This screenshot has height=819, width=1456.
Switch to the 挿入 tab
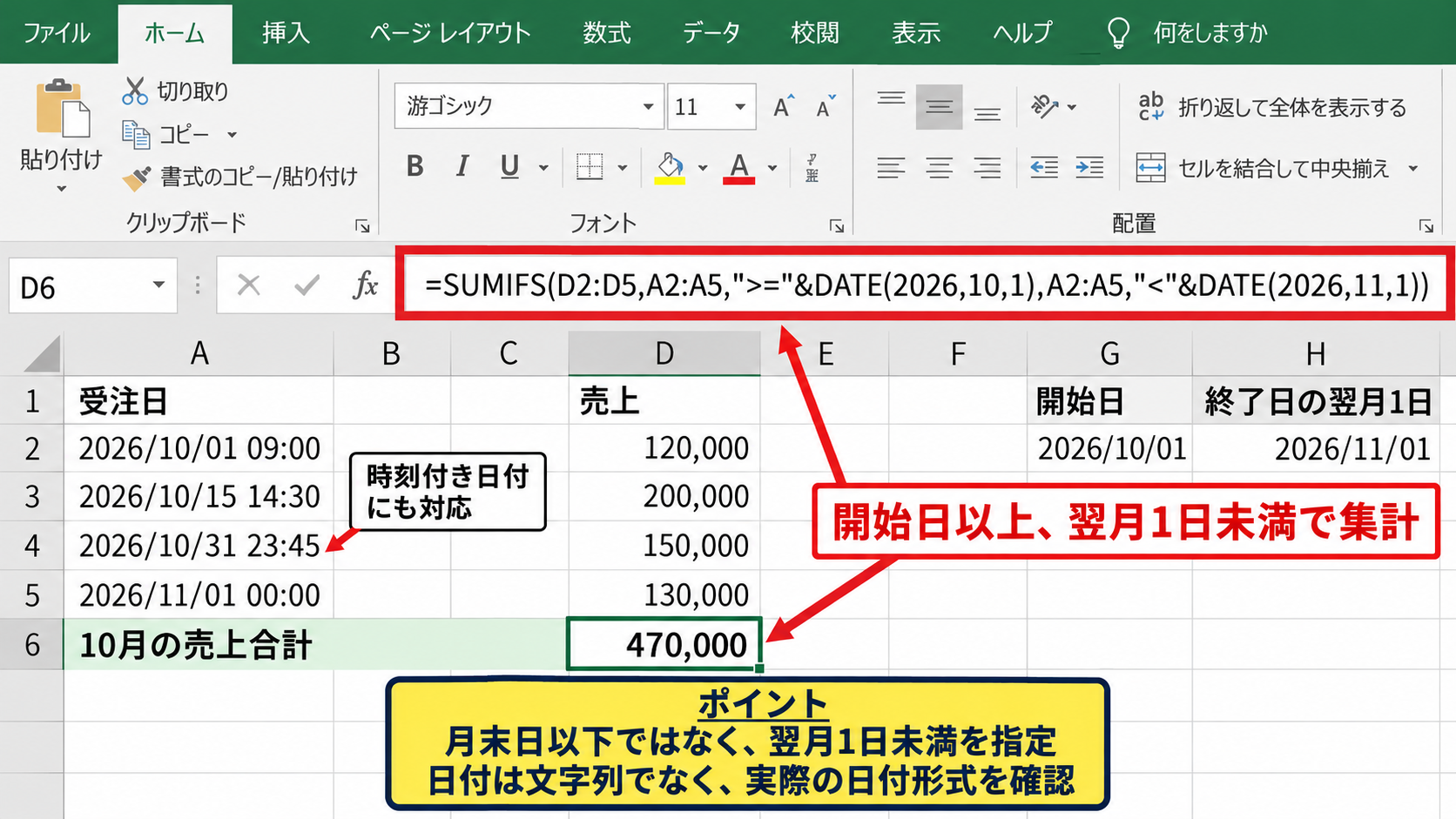click(x=286, y=33)
